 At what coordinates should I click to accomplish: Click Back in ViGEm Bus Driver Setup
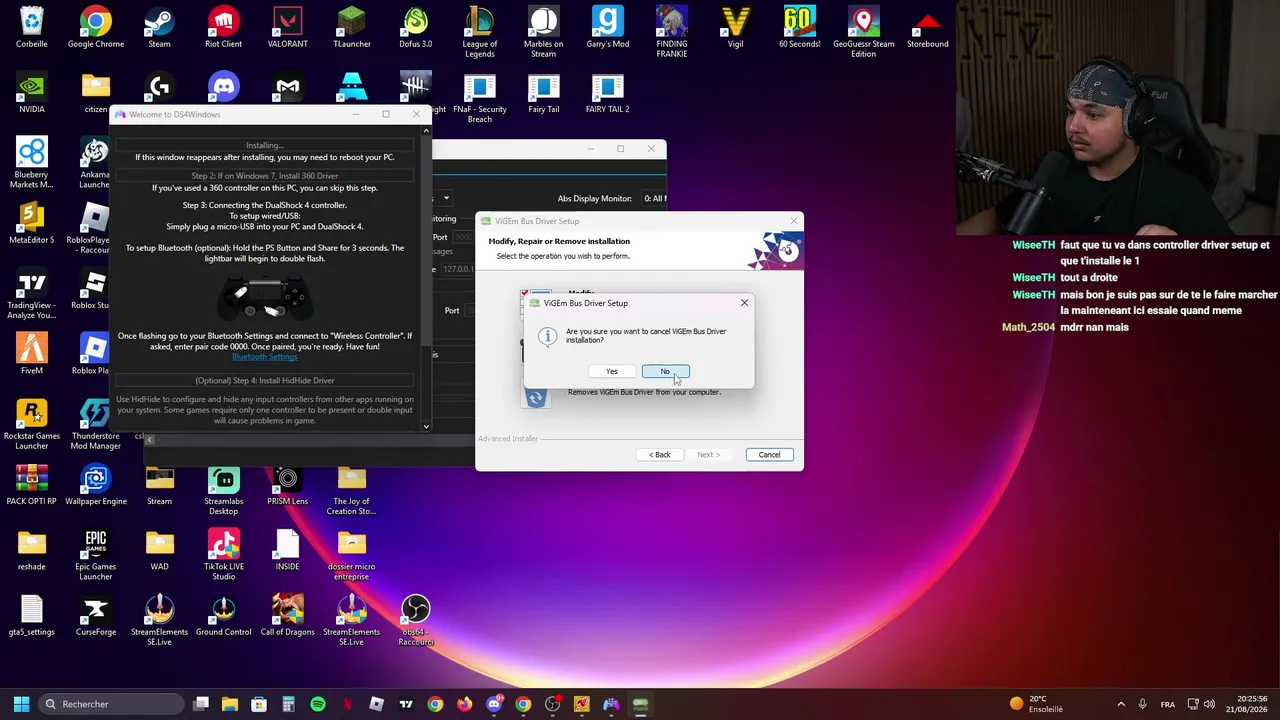pos(659,455)
